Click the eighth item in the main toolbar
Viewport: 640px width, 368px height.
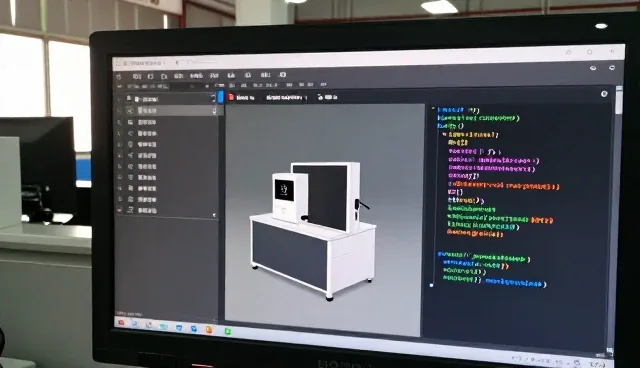click(x=231, y=75)
